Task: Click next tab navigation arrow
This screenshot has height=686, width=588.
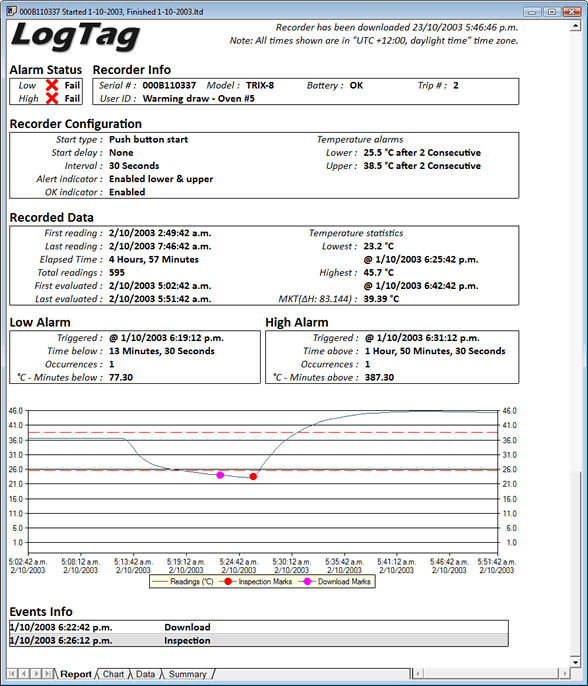Action: [36, 674]
